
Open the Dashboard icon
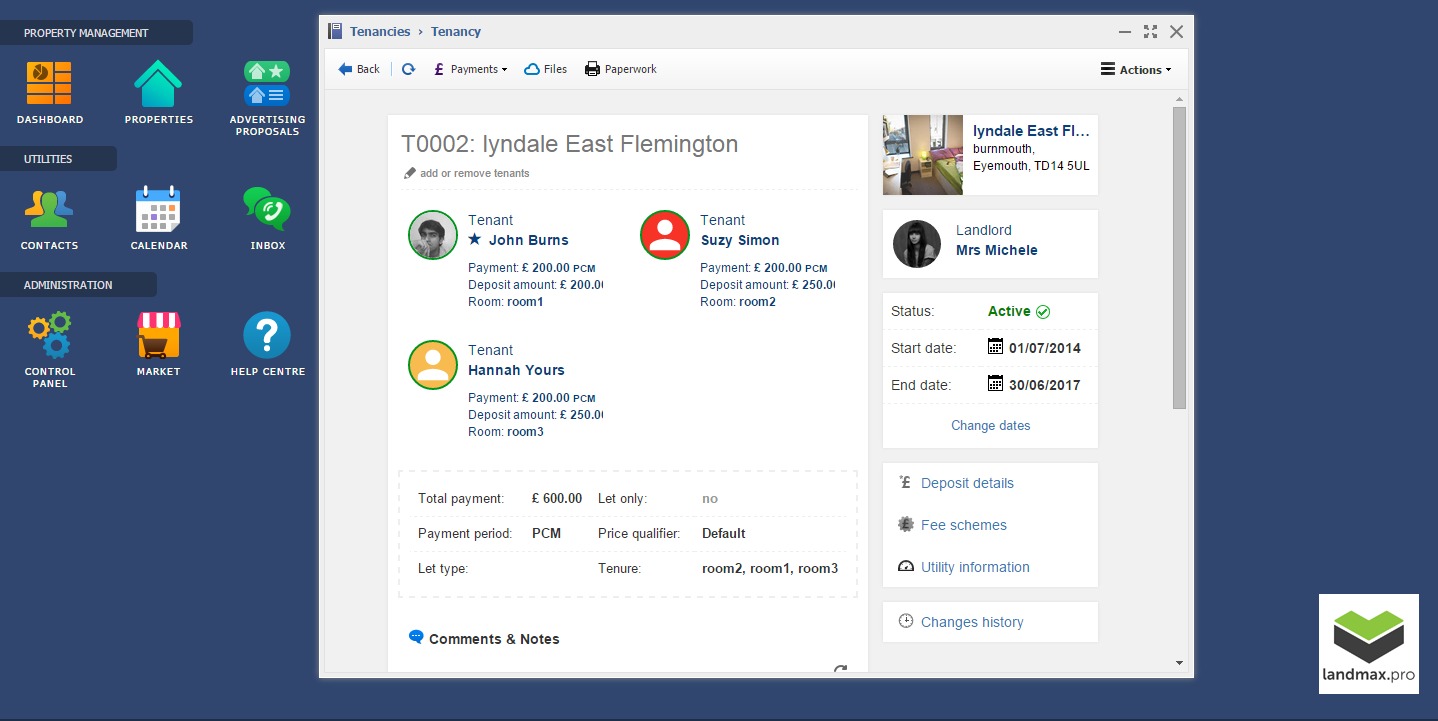(x=49, y=84)
